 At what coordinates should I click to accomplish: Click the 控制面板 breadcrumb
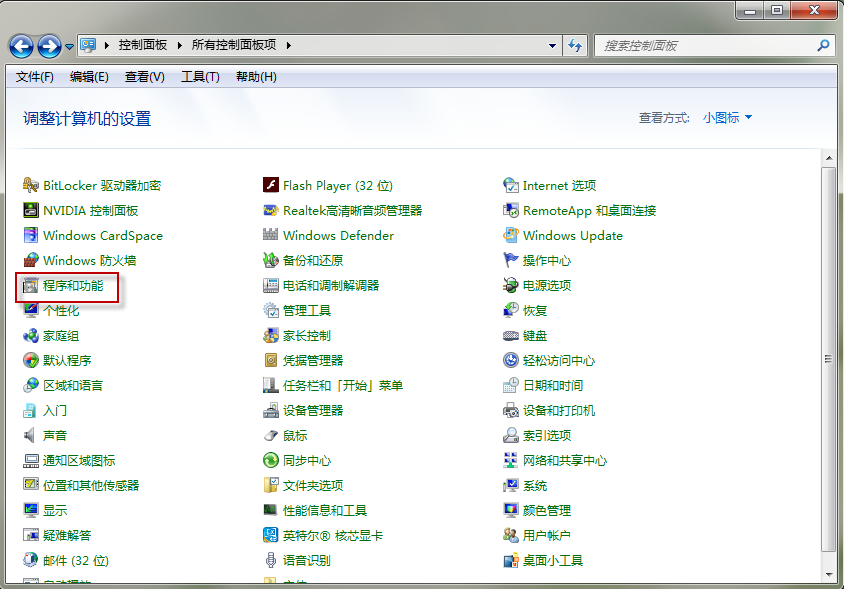click(143, 45)
